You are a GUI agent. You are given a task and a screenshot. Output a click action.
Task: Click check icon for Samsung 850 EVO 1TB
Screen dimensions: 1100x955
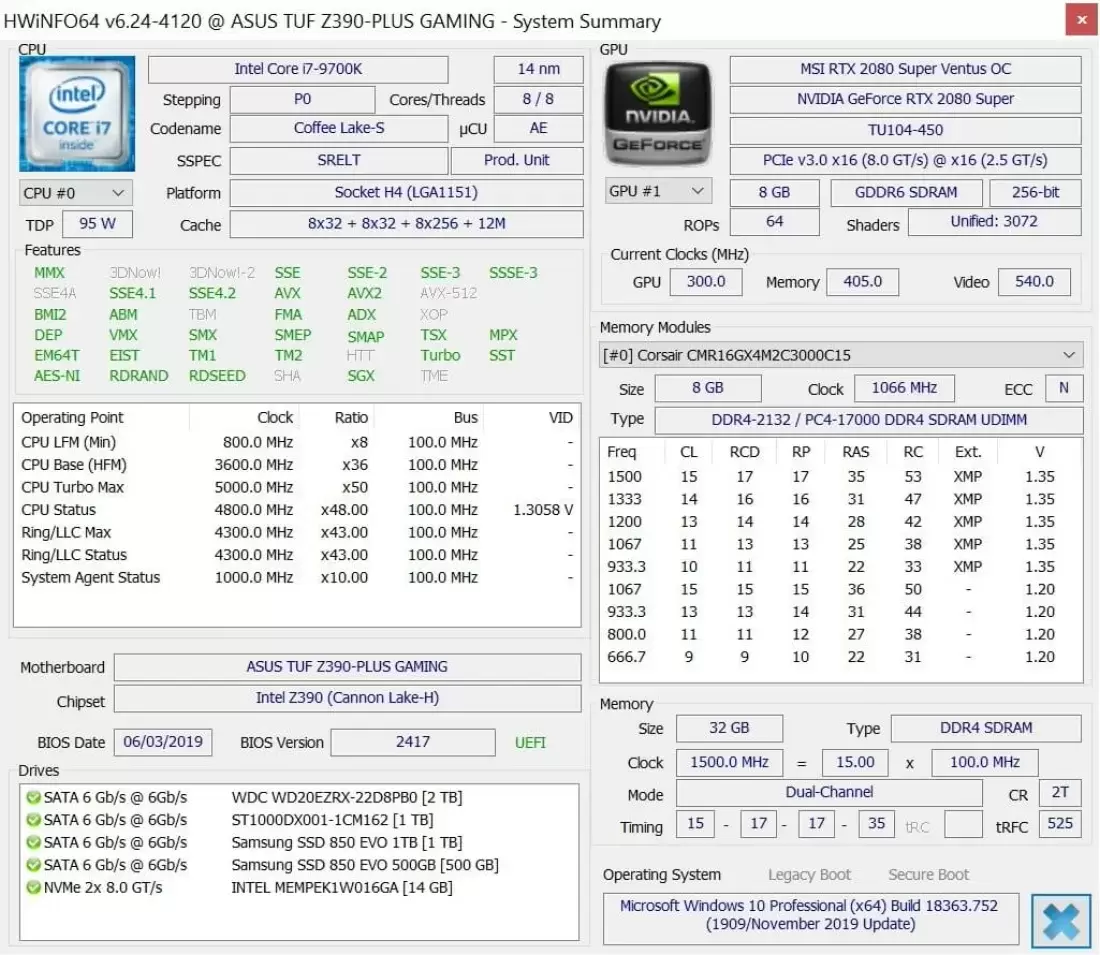[x=33, y=843]
